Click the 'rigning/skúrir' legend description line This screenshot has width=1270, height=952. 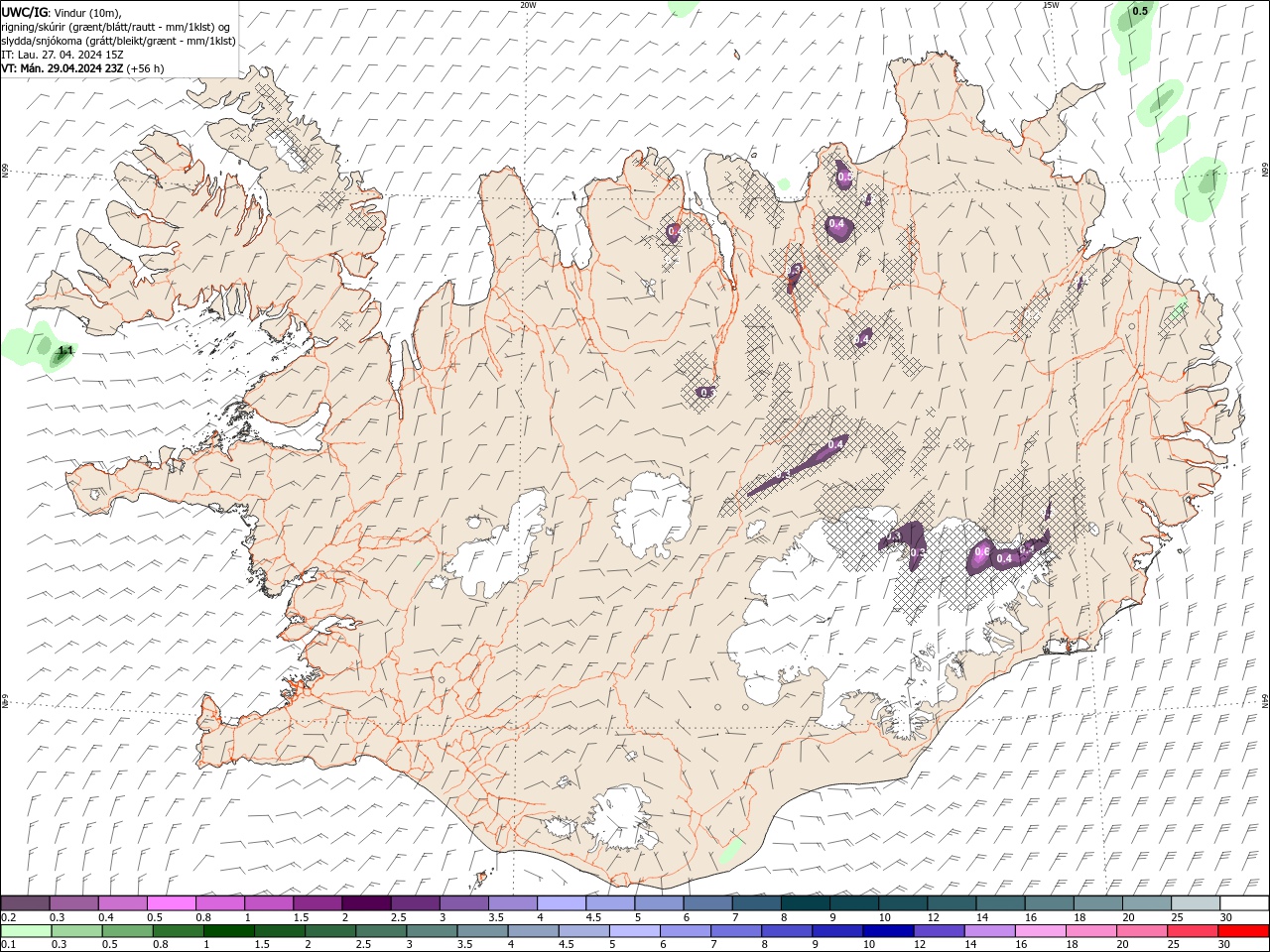pos(116,27)
